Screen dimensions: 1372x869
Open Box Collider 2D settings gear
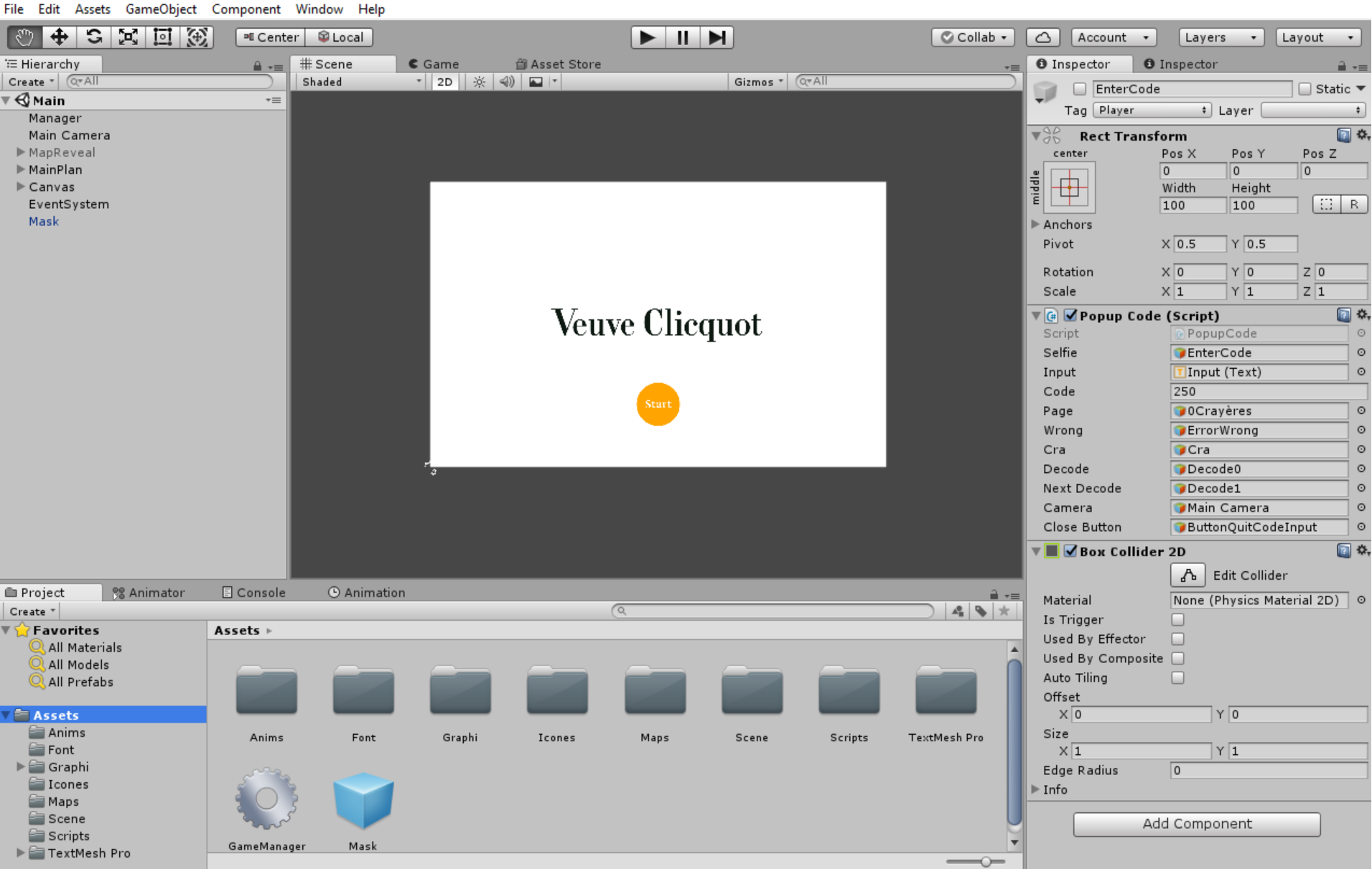1362,550
